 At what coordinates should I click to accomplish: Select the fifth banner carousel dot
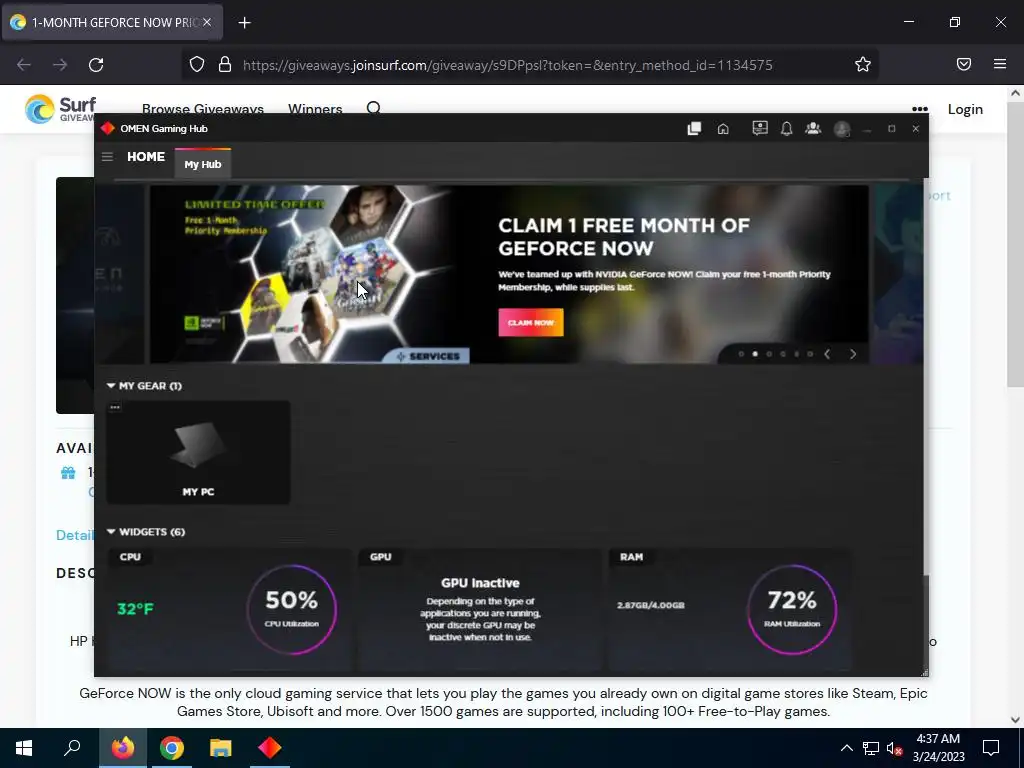pyautogui.click(x=796, y=354)
